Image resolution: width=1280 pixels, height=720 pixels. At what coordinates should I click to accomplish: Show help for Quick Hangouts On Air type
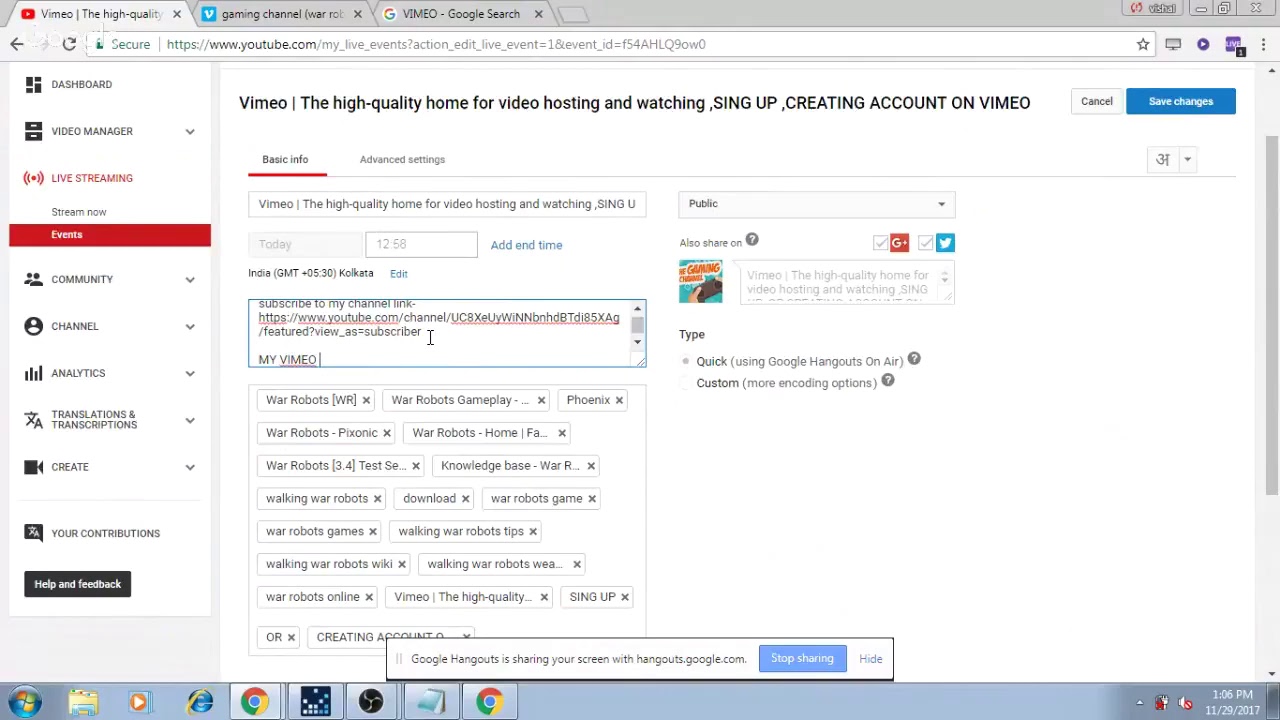coord(914,359)
